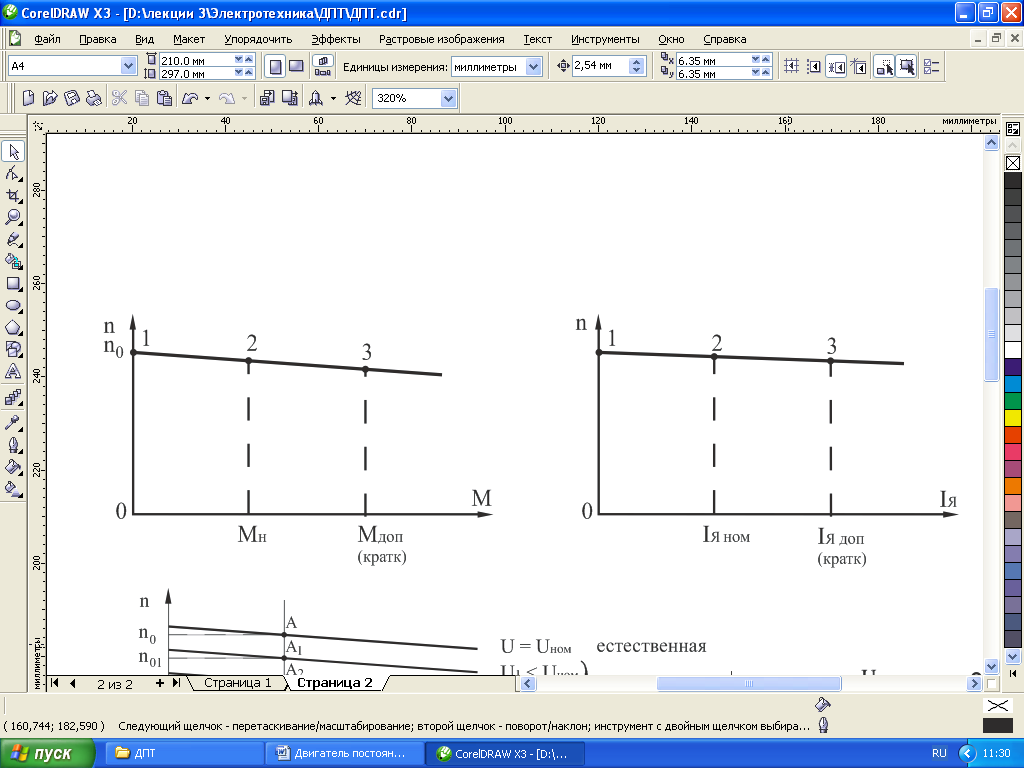Toggle Snap to Objects

pyautogui.click(x=836, y=67)
